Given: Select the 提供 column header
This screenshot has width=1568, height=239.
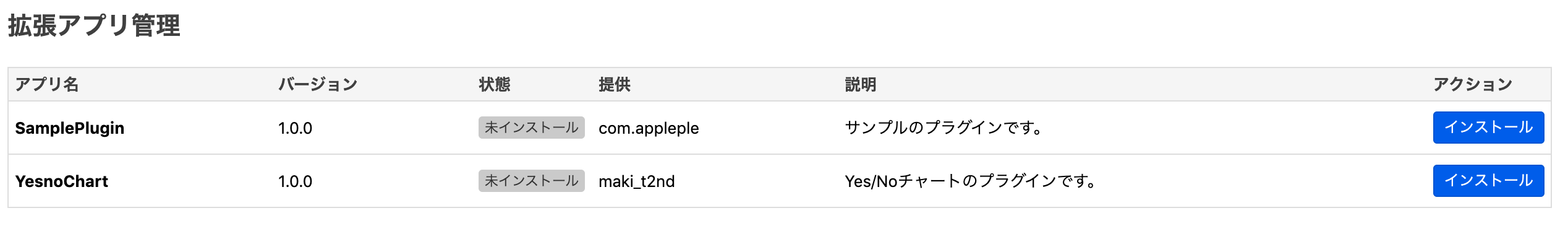Looking at the screenshot, I should 615,84.
